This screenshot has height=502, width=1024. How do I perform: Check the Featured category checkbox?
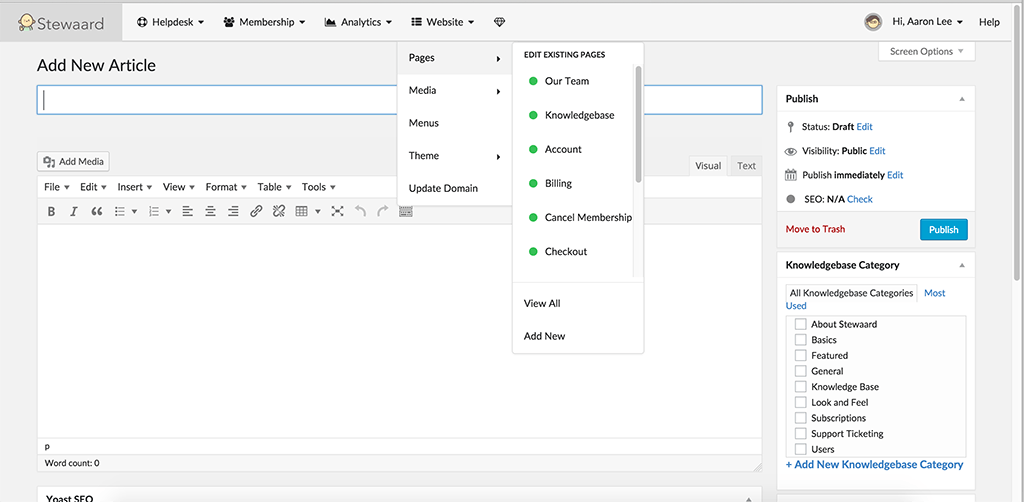800,355
